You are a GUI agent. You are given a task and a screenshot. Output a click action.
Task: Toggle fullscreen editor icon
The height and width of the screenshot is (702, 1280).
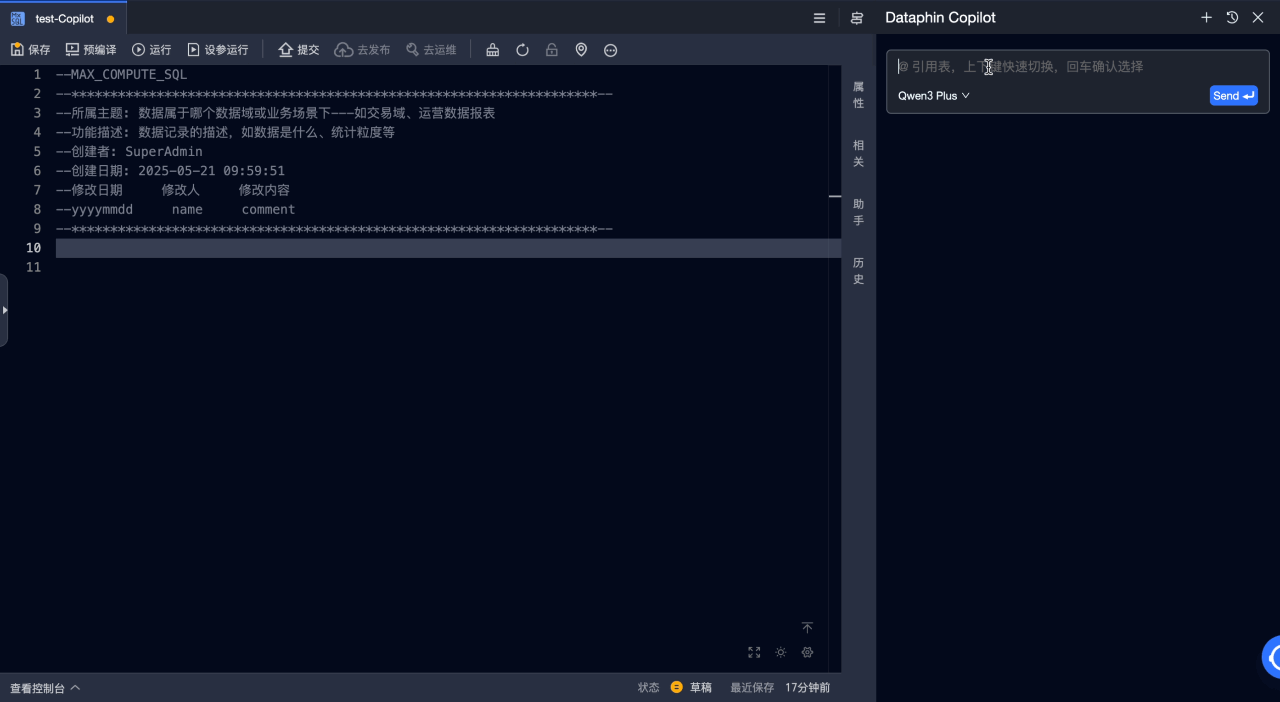(754, 652)
